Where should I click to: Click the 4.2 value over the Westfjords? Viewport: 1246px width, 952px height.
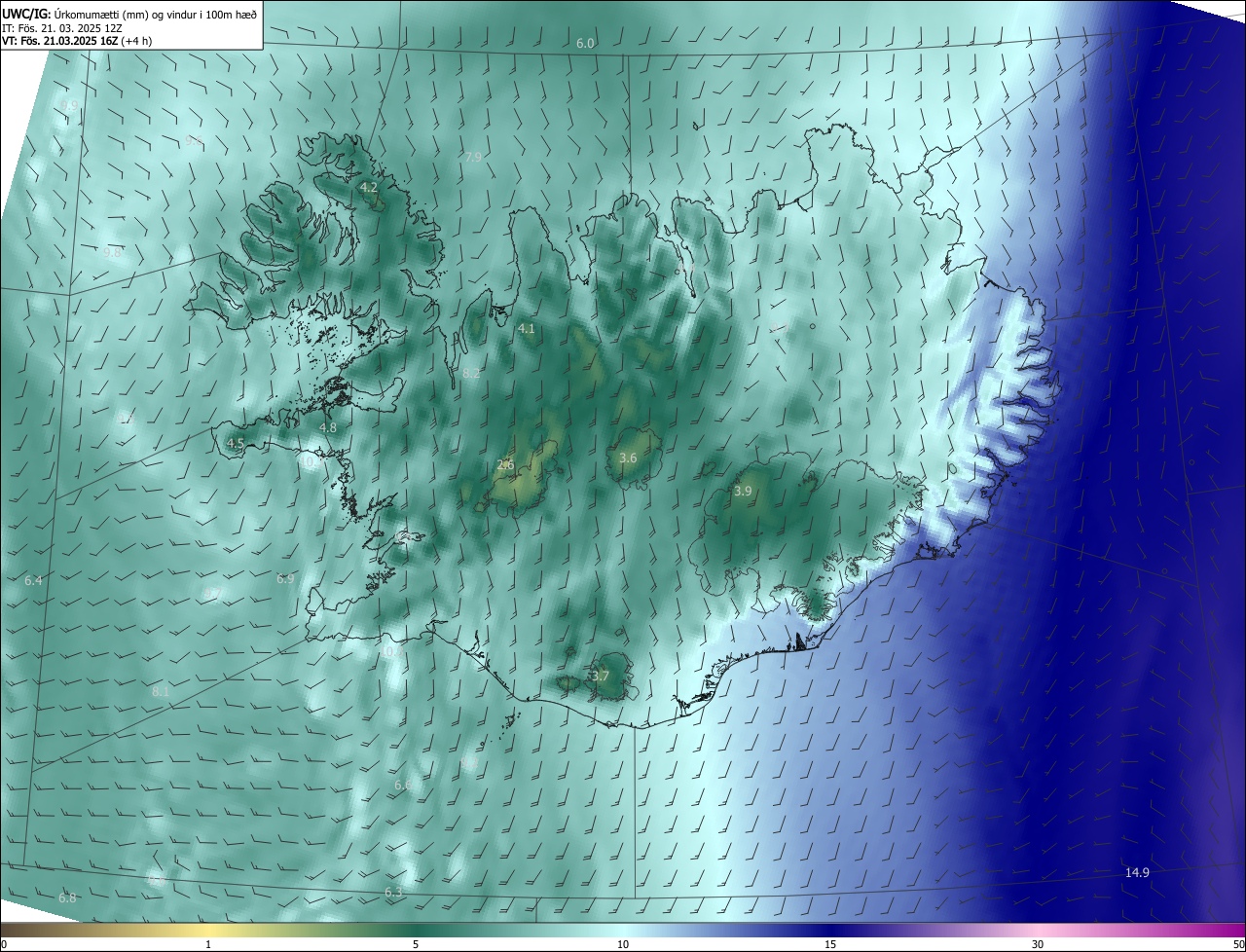(369, 187)
